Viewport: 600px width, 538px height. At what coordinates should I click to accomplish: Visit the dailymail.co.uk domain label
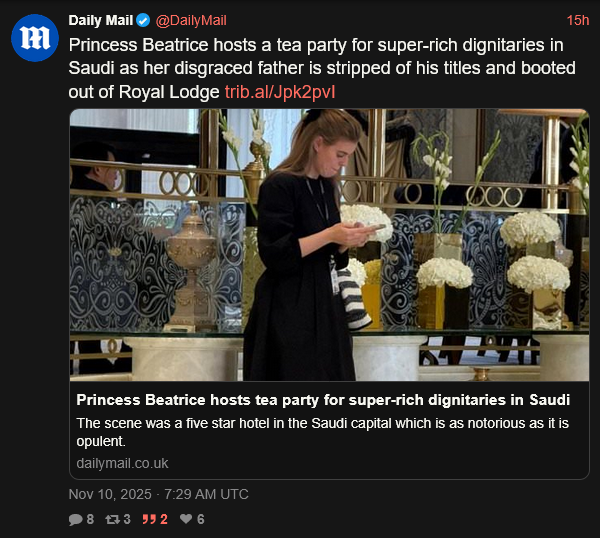tap(122, 463)
